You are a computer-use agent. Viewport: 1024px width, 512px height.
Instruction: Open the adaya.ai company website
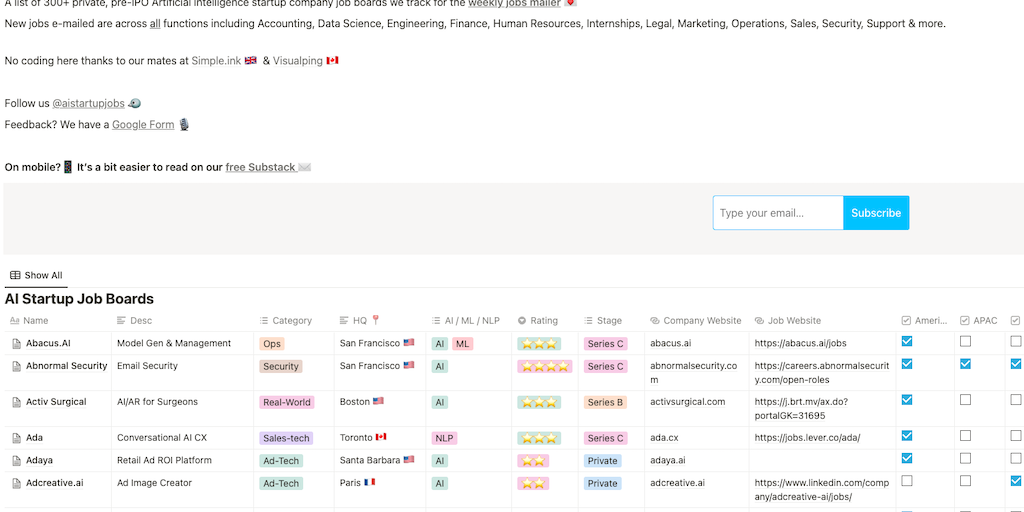(x=668, y=460)
